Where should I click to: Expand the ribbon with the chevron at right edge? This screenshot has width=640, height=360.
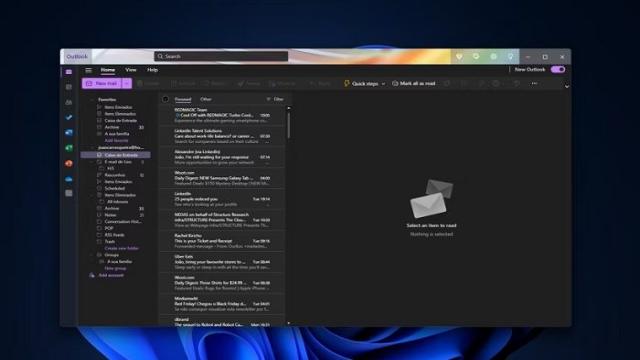click(567, 87)
